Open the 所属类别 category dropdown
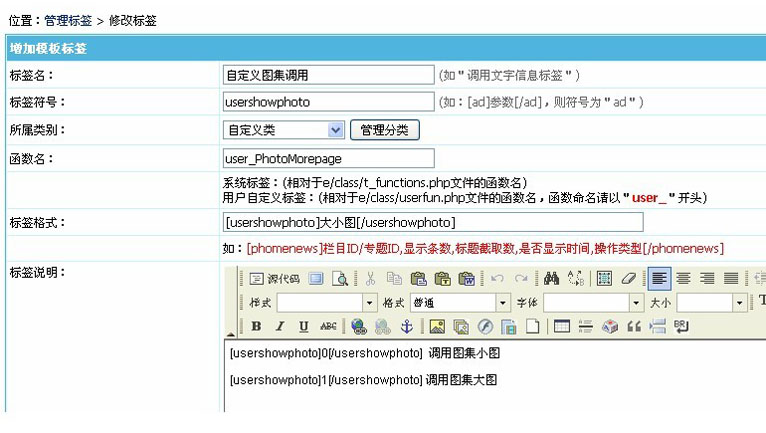The width and height of the screenshot is (766, 433). pyautogui.click(x=335, y=130)
